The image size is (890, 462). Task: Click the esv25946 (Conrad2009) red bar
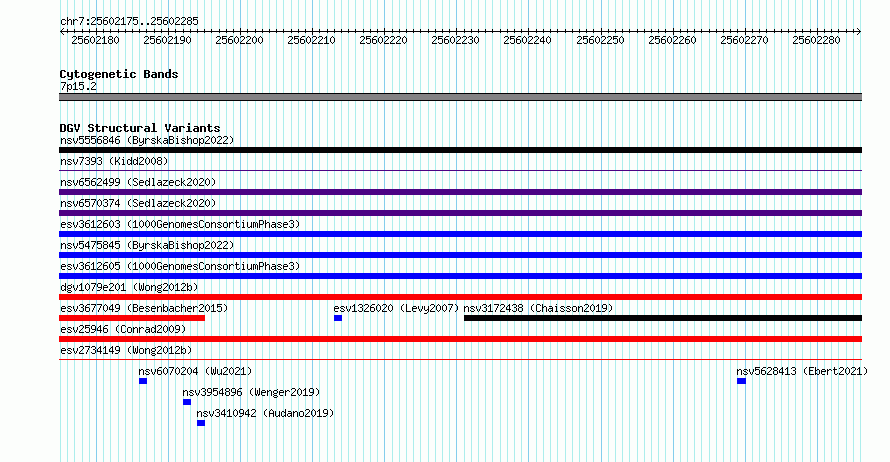pos(460,339)
